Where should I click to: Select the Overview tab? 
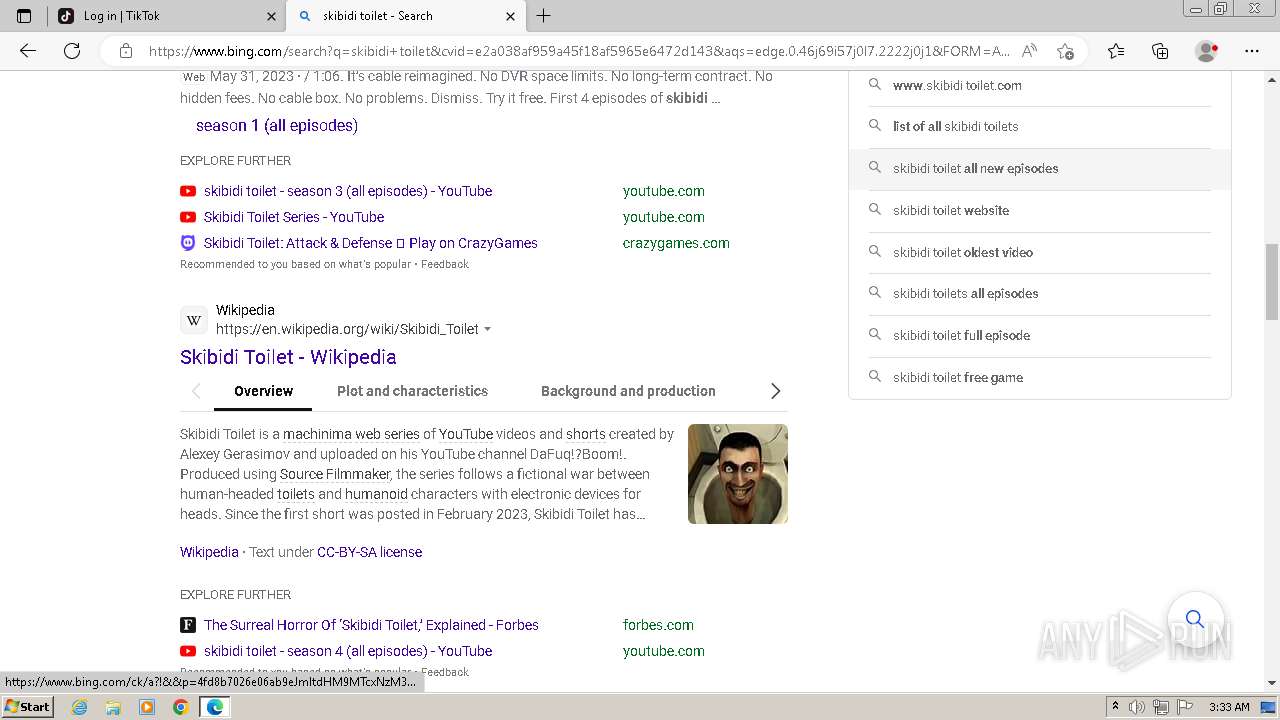(x=263, y=391)
